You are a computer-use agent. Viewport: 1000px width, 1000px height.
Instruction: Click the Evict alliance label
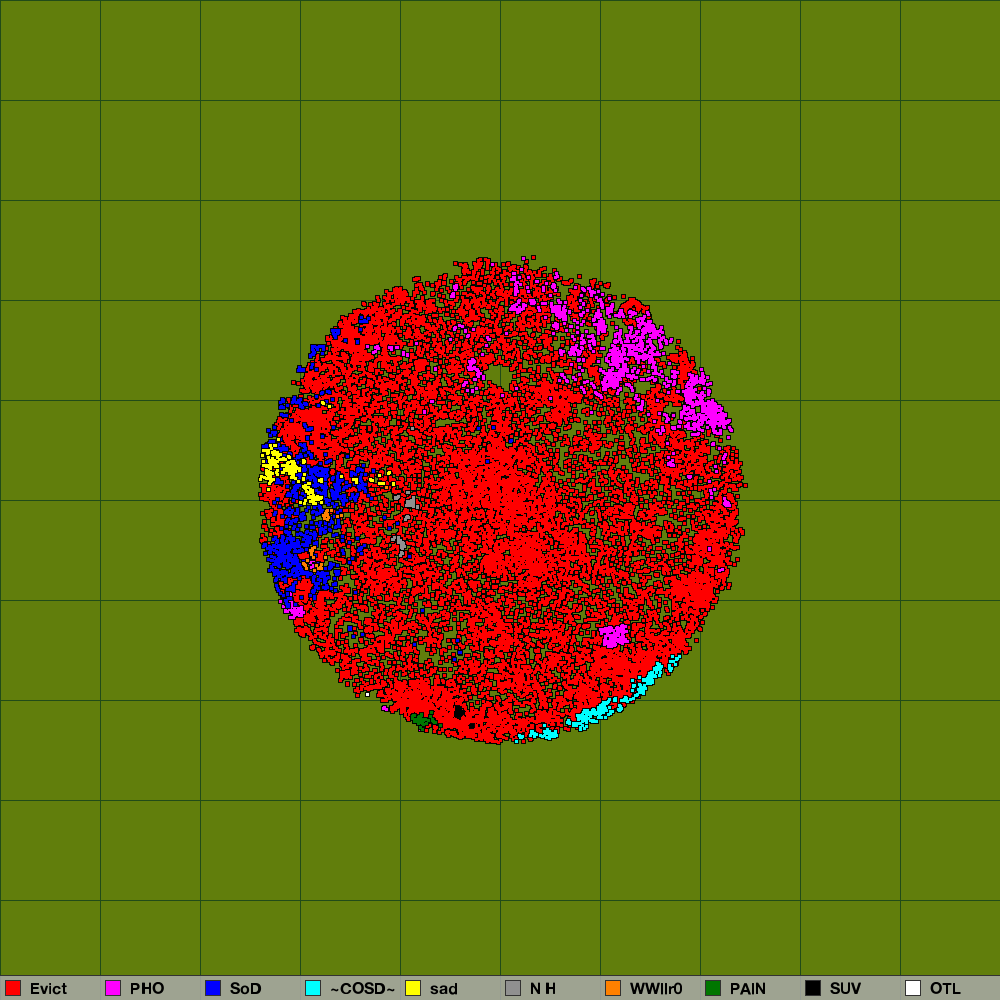[48, 989]
